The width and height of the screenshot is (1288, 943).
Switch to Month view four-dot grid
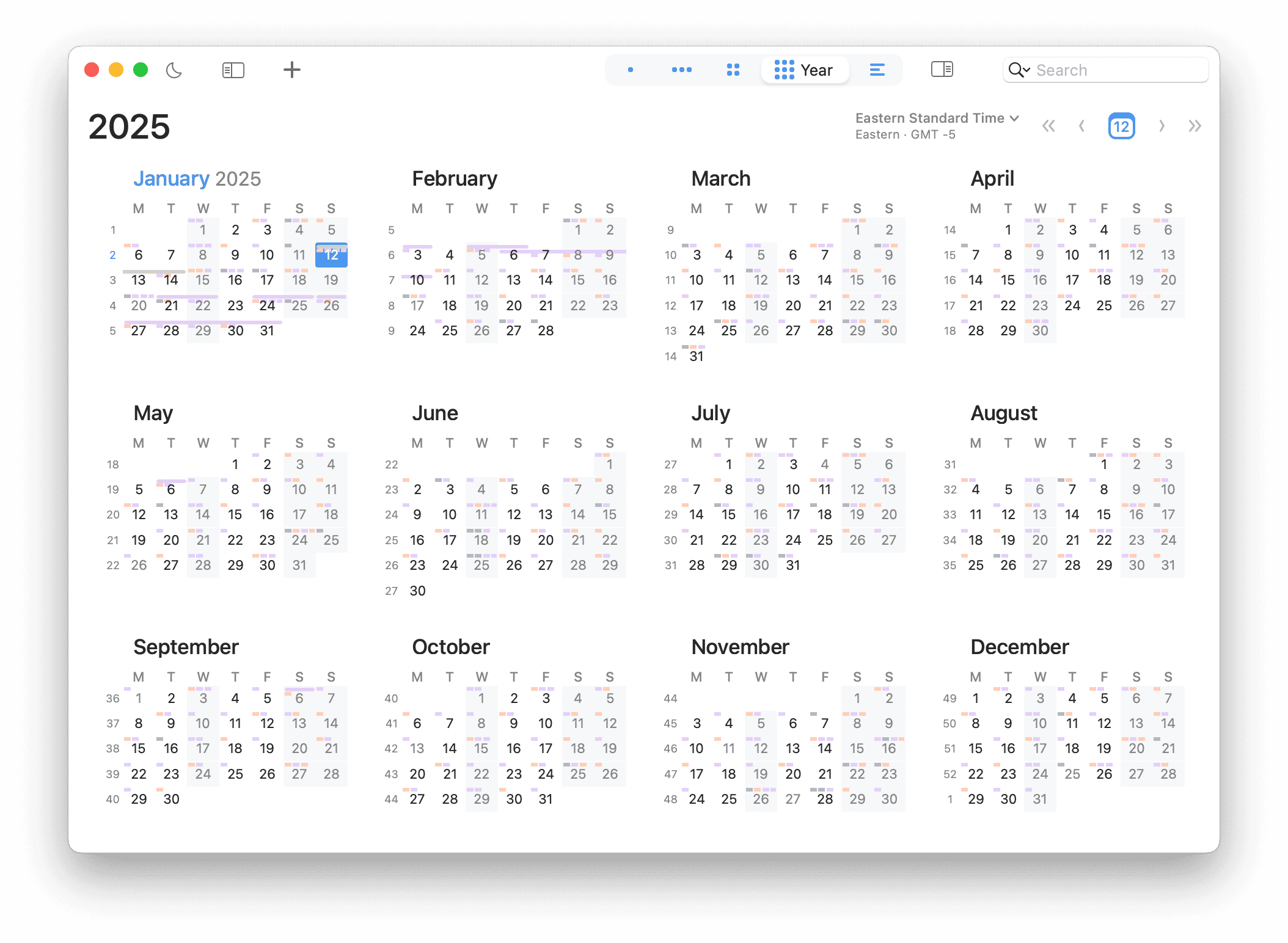click(x=733, y=70)
